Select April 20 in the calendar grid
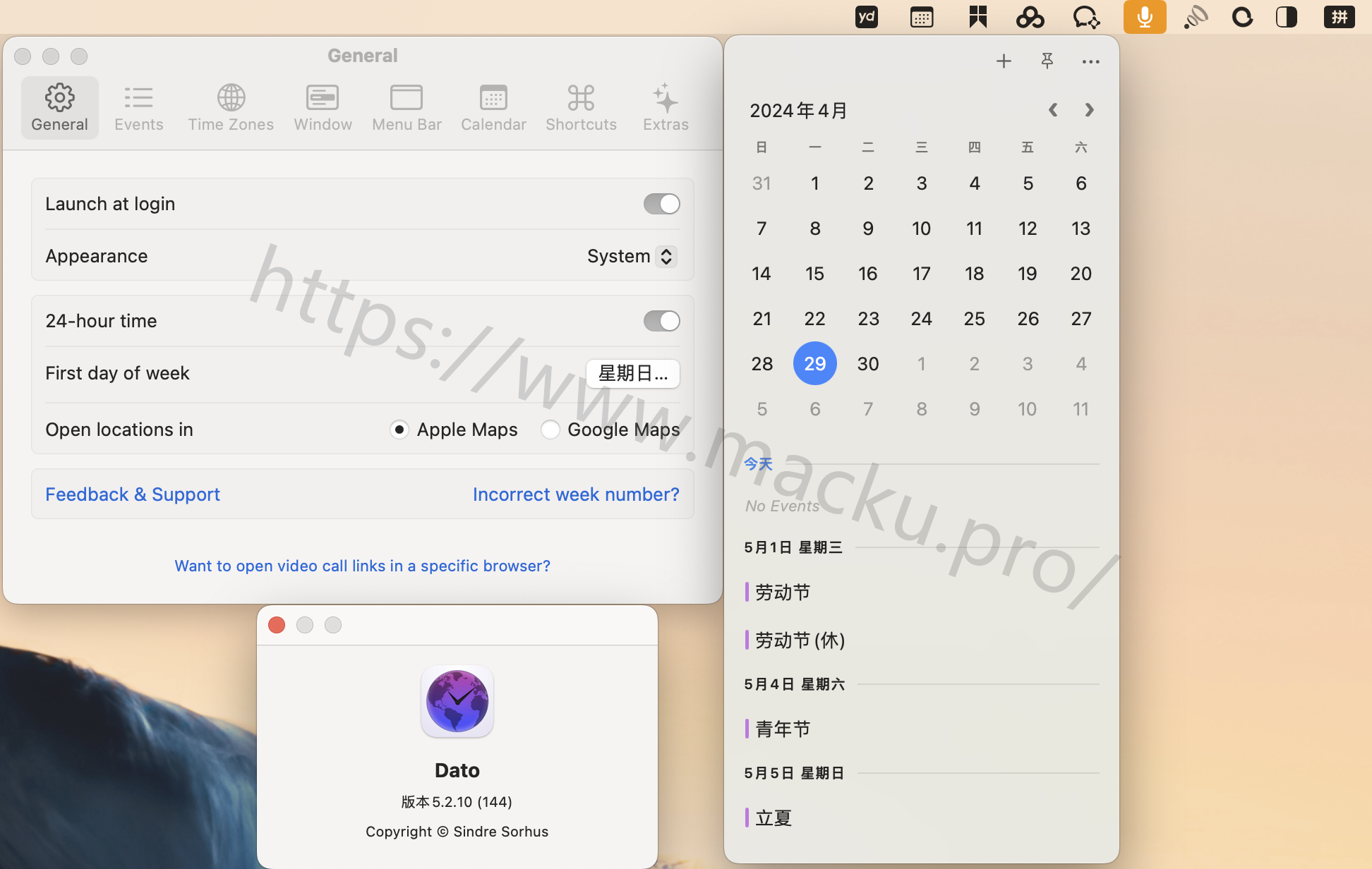Viewport: 1372px width, 869px height. point(1081,274)
